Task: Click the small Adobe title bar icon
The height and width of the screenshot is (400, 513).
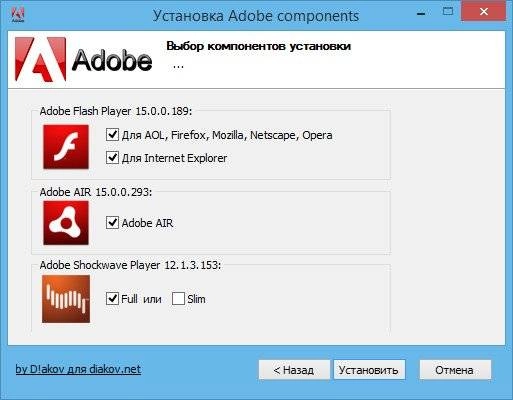Action: 18,14
